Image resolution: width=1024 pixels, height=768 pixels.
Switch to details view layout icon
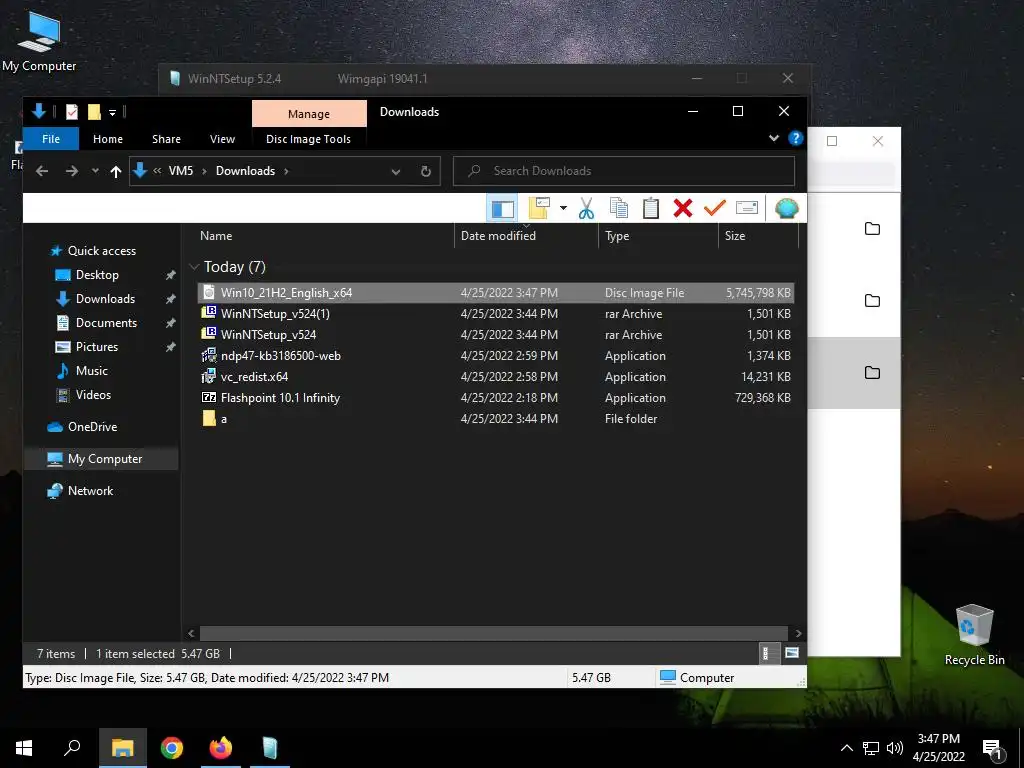point(769,653)
